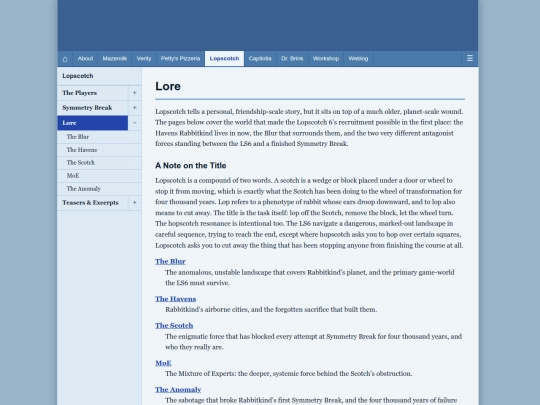This screenshot has width=540, height=405.
Task: Open The Anomaly in sidebar submenu
Action: point(100,189)
